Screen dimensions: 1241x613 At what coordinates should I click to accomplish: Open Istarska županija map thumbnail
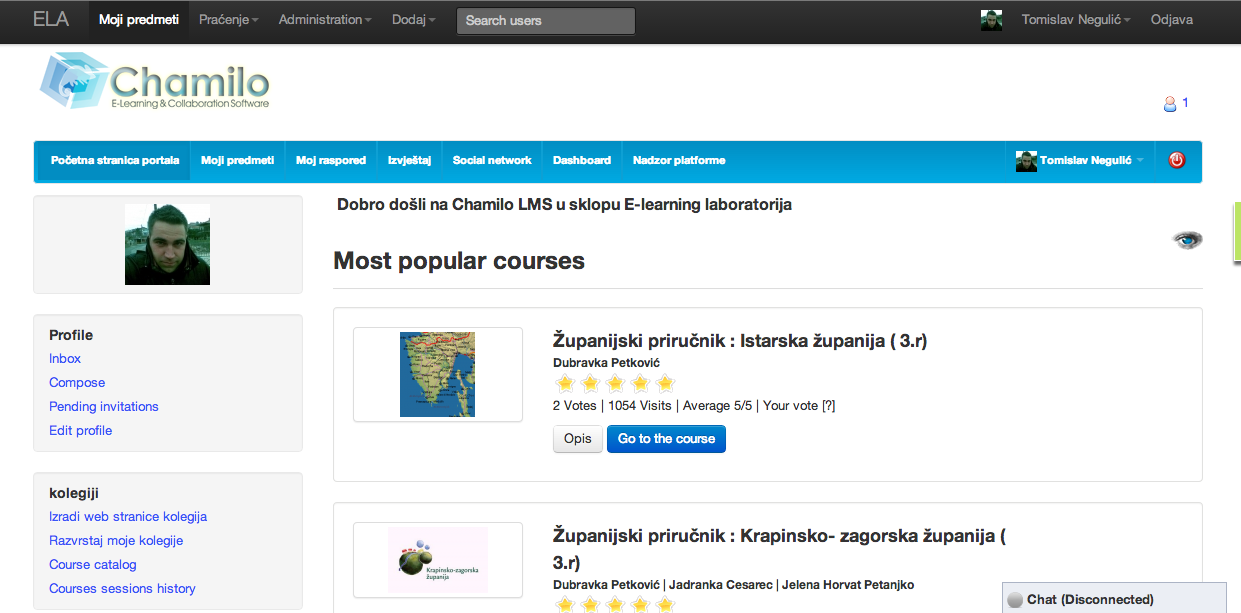pos(437,374)
